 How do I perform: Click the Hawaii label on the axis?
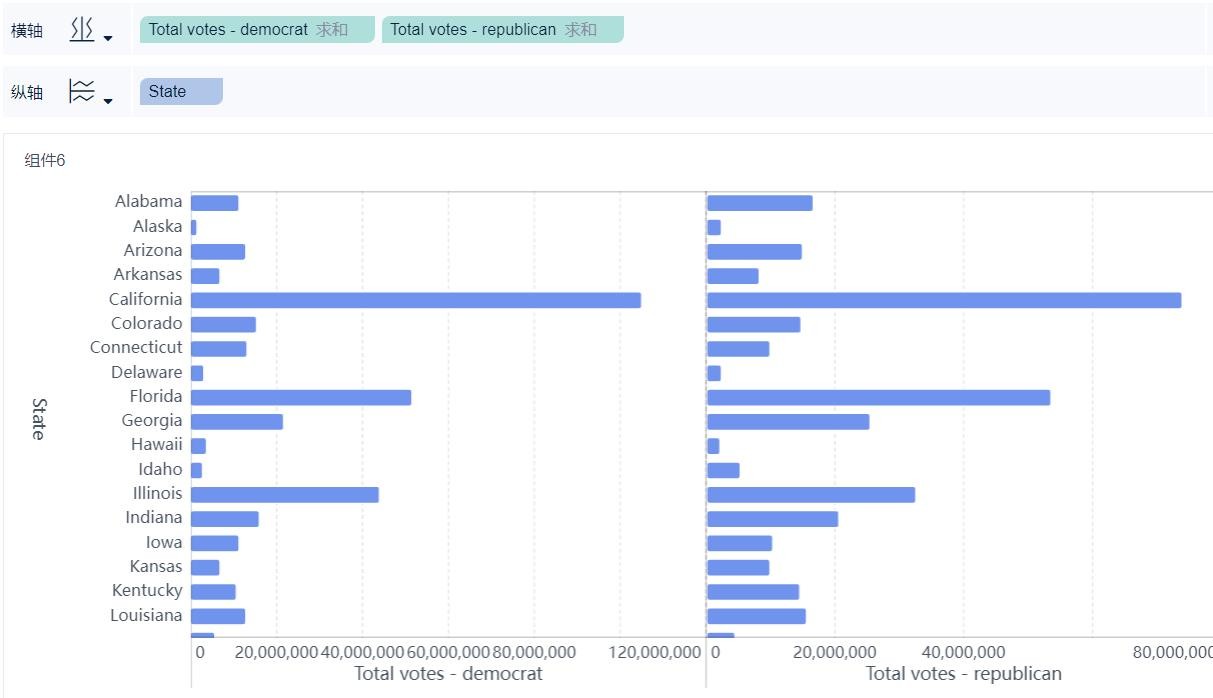(156, 445)
